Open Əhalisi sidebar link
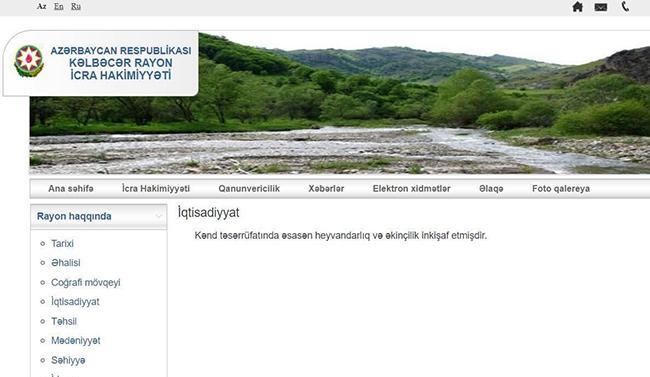 tap(65, 263)
